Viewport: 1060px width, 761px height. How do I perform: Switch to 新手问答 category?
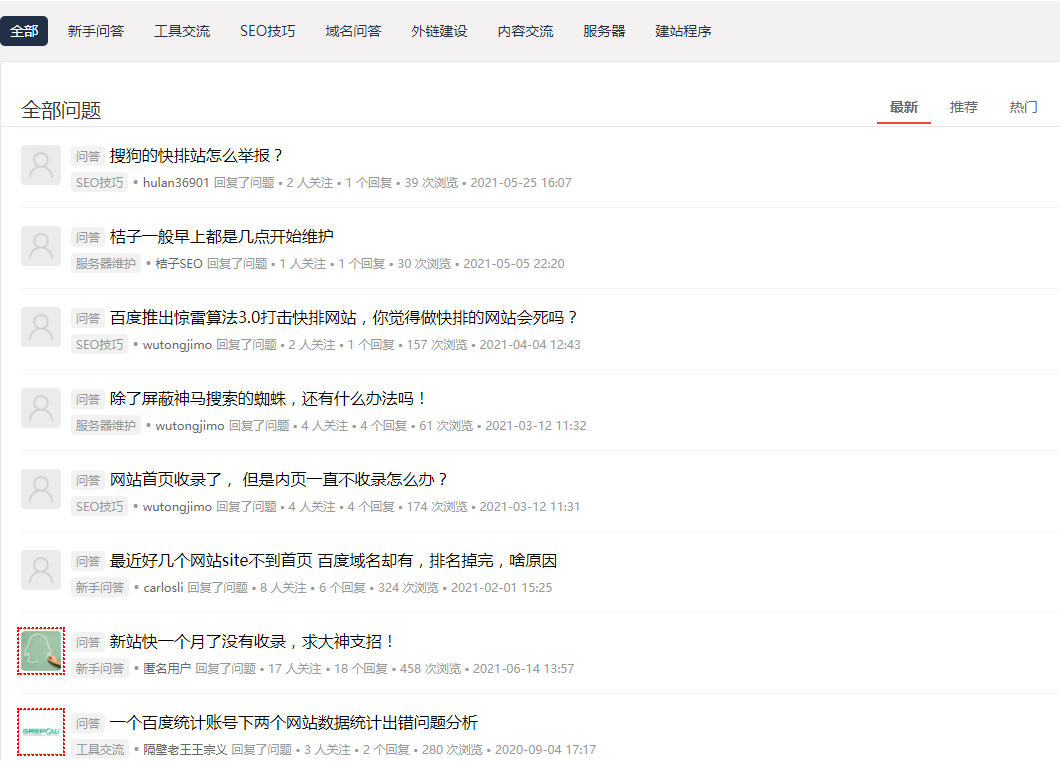[x=96, y=31]
